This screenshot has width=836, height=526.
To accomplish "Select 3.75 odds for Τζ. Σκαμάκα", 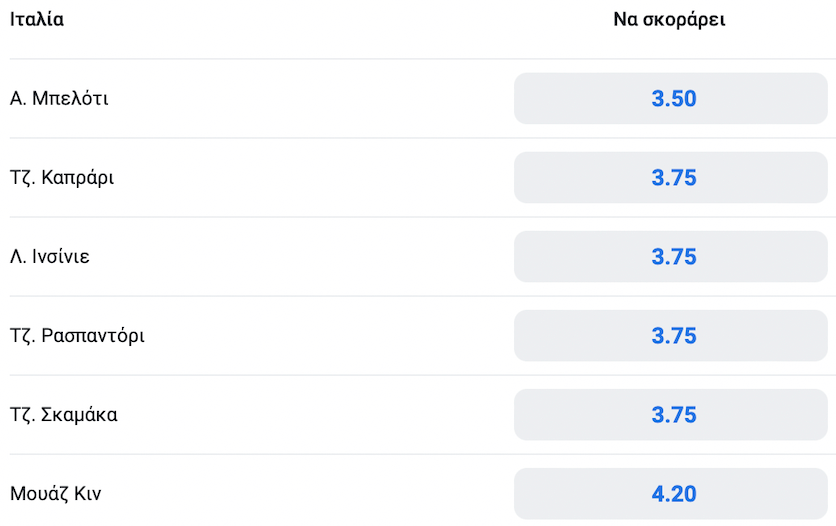I will point(671,415).
